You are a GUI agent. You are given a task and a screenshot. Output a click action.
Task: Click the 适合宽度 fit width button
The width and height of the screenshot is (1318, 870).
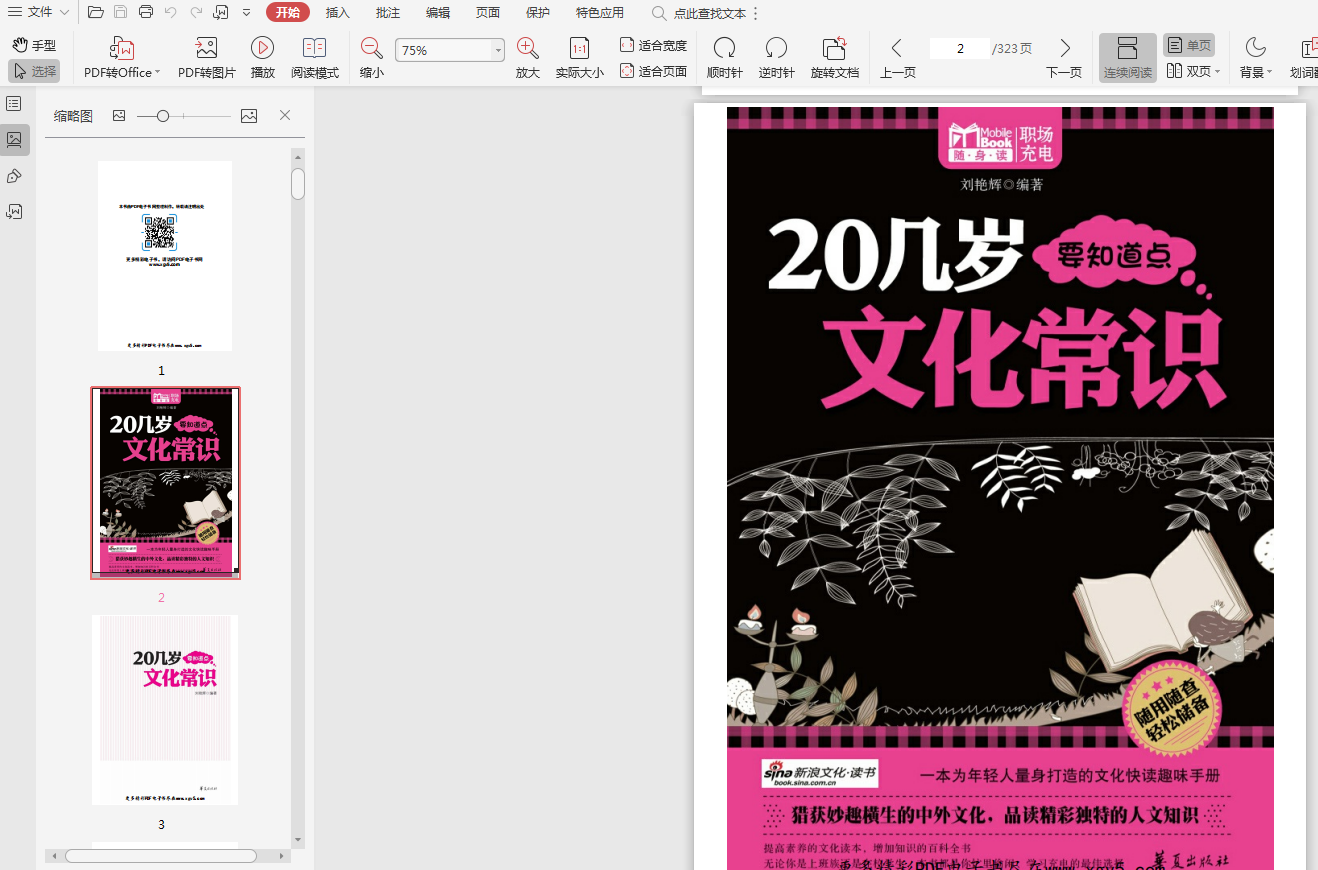[x=653, y=45]
